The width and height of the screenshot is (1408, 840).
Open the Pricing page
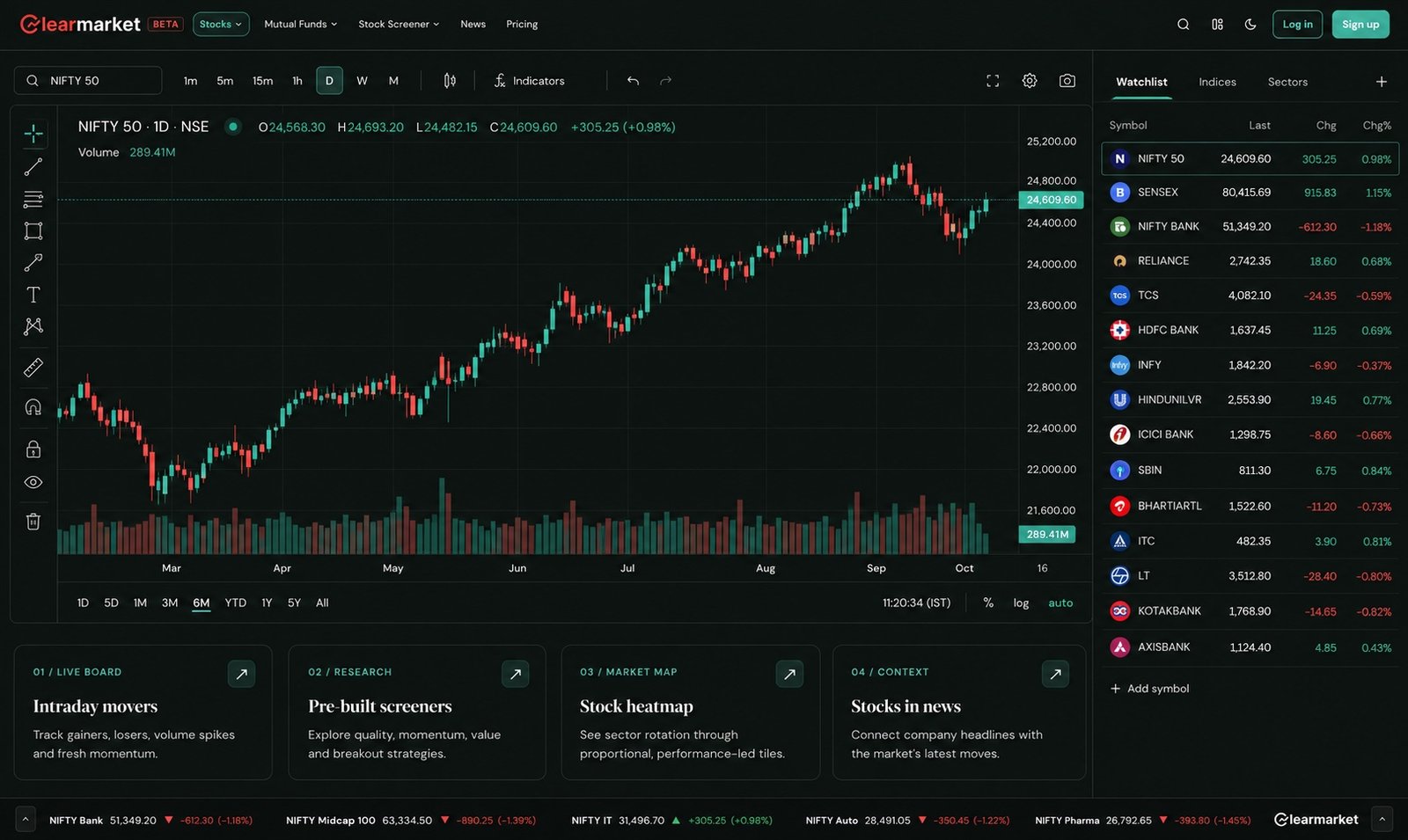pyautogui.click(x=522, y=25)
